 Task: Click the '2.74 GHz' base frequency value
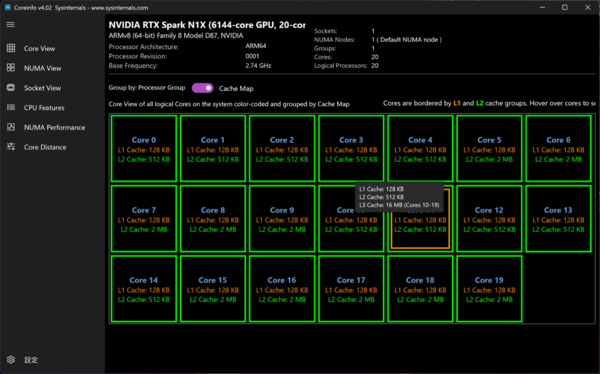pyautogui.click(x=258, y=65)
